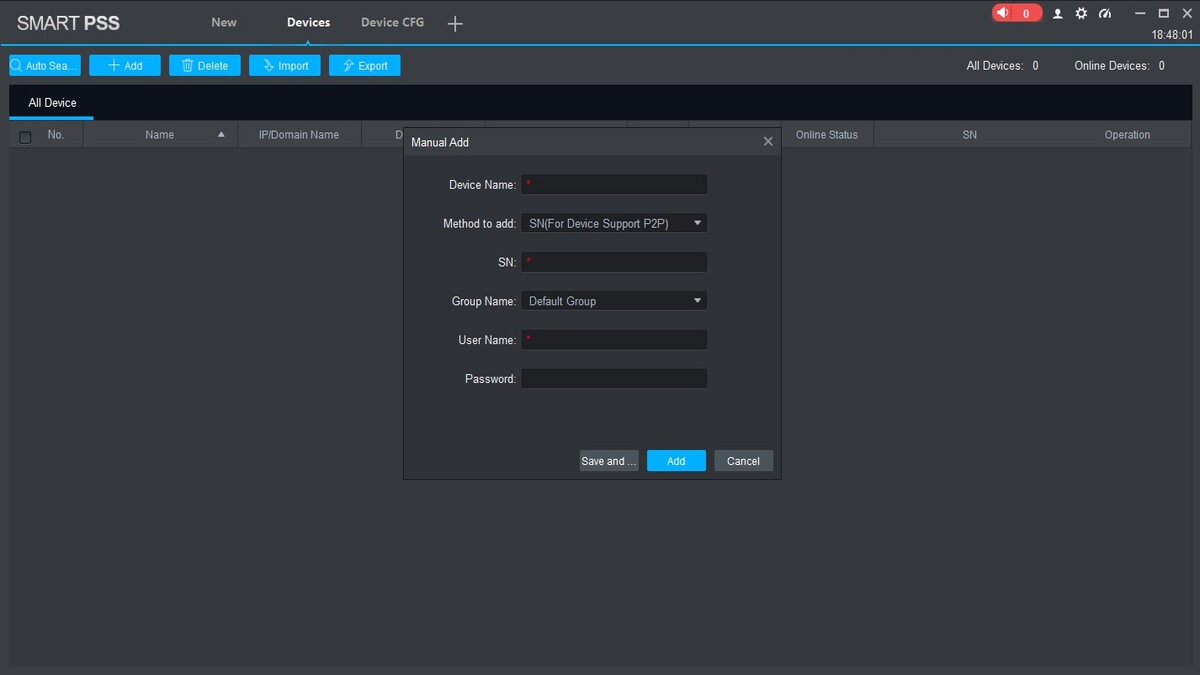This screenshot has height=675, width=1200.
Task: Click the Online Devices count label
Action: click(1120, 66)
